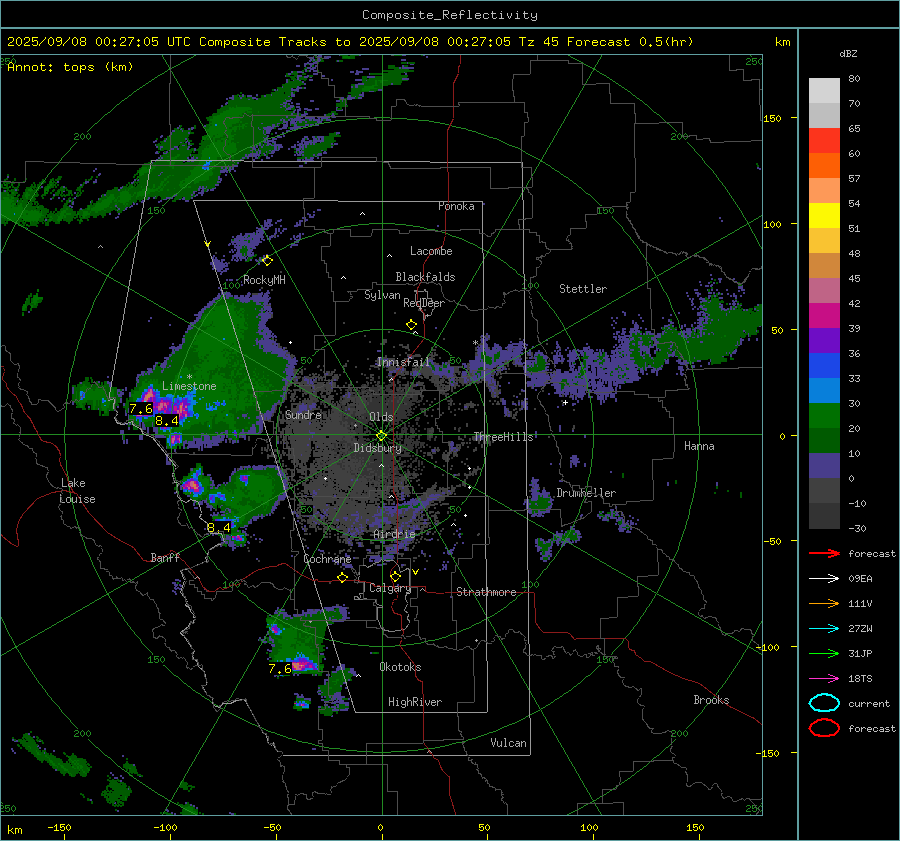Click the Red Deer yellow diamond marker
This screenshot has height=841, width=900.
pyautogui.click(x=411, y=324)
